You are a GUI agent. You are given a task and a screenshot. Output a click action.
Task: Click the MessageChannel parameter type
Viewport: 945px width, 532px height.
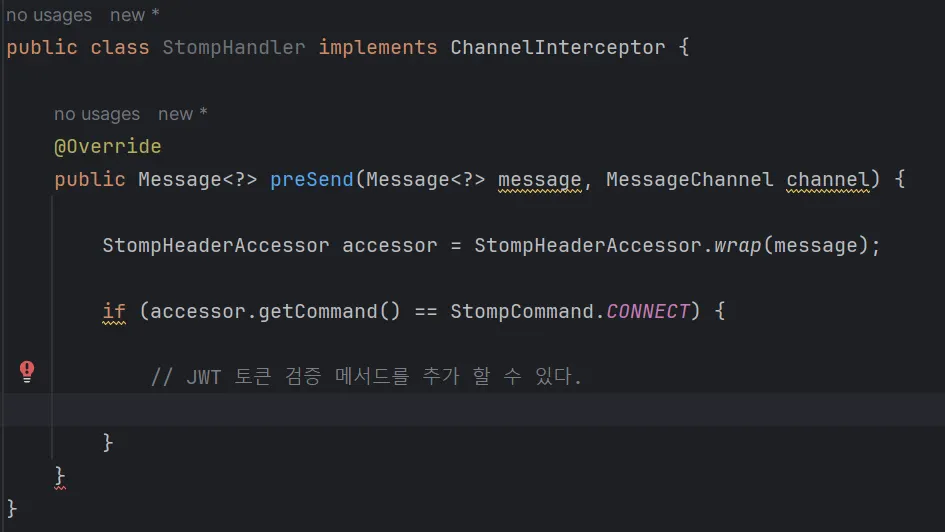pos(689,180)
